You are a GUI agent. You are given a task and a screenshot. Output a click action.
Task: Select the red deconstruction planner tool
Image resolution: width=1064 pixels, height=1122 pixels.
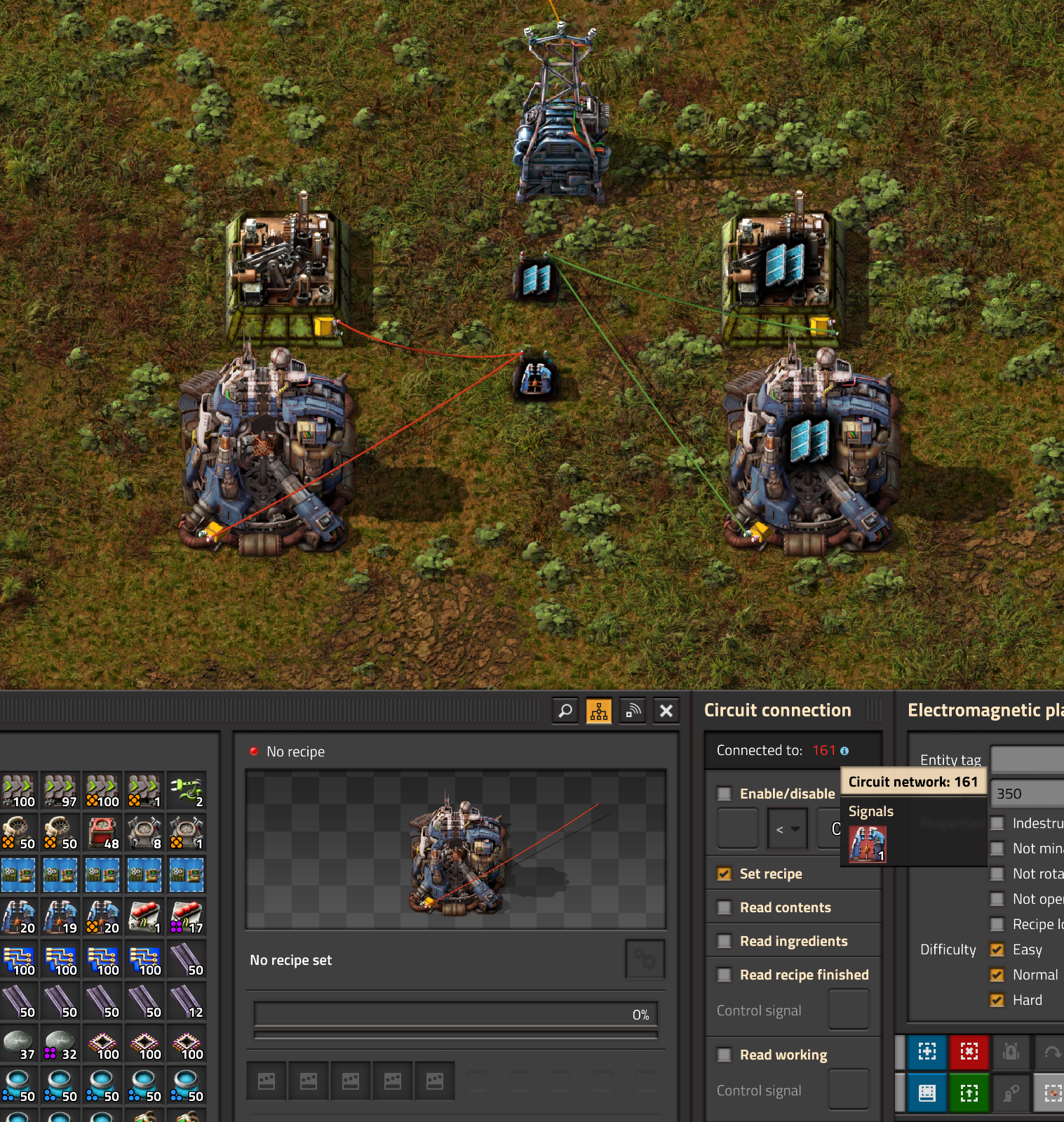click(x=969, y=1051)
